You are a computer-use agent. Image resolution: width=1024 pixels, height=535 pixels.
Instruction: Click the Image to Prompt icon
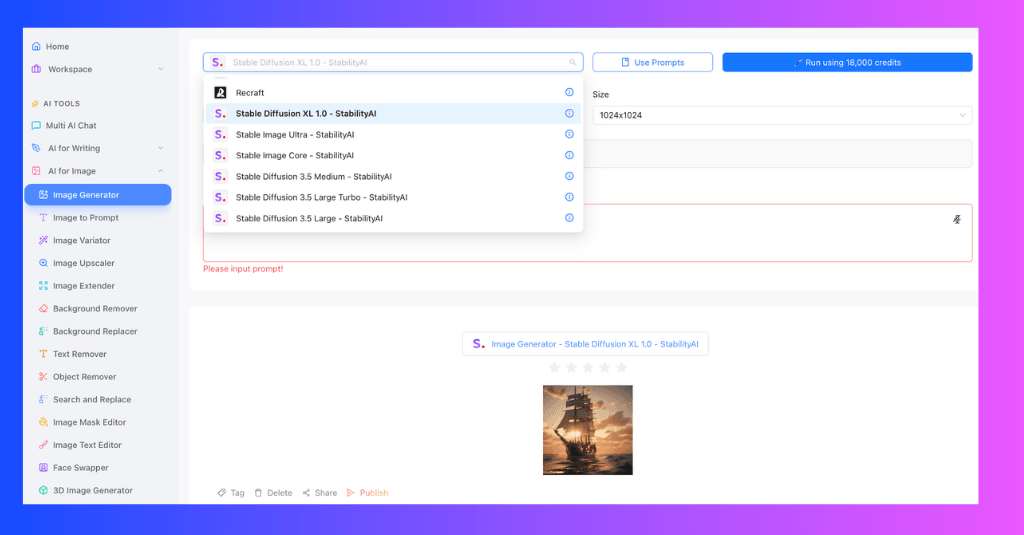tap(43, 218)
